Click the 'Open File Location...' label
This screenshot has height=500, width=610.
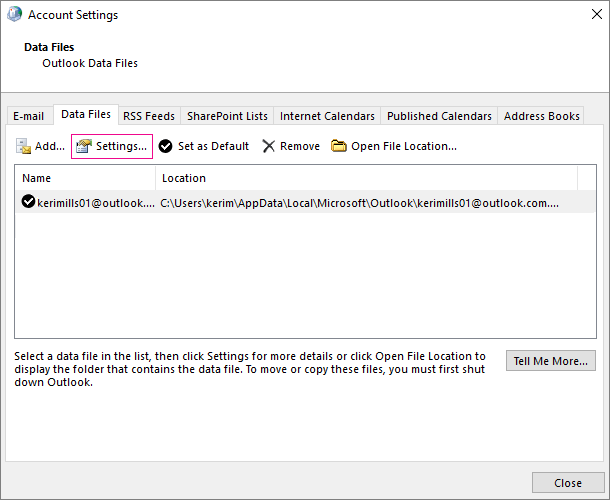(x=404, y=146)
